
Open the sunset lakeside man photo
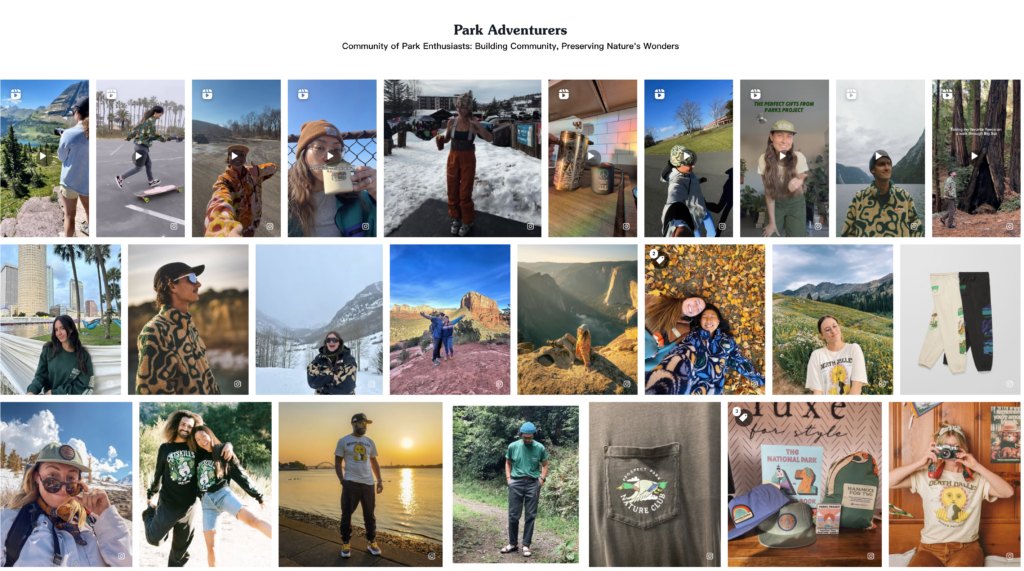tap(360, 484)
